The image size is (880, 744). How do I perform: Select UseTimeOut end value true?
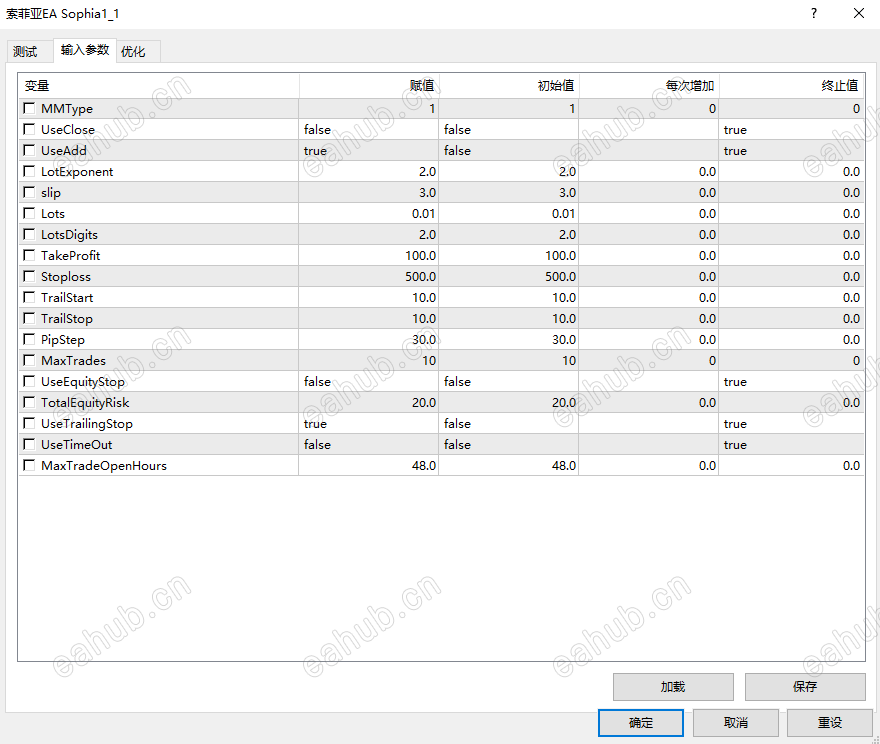(791, 444)
